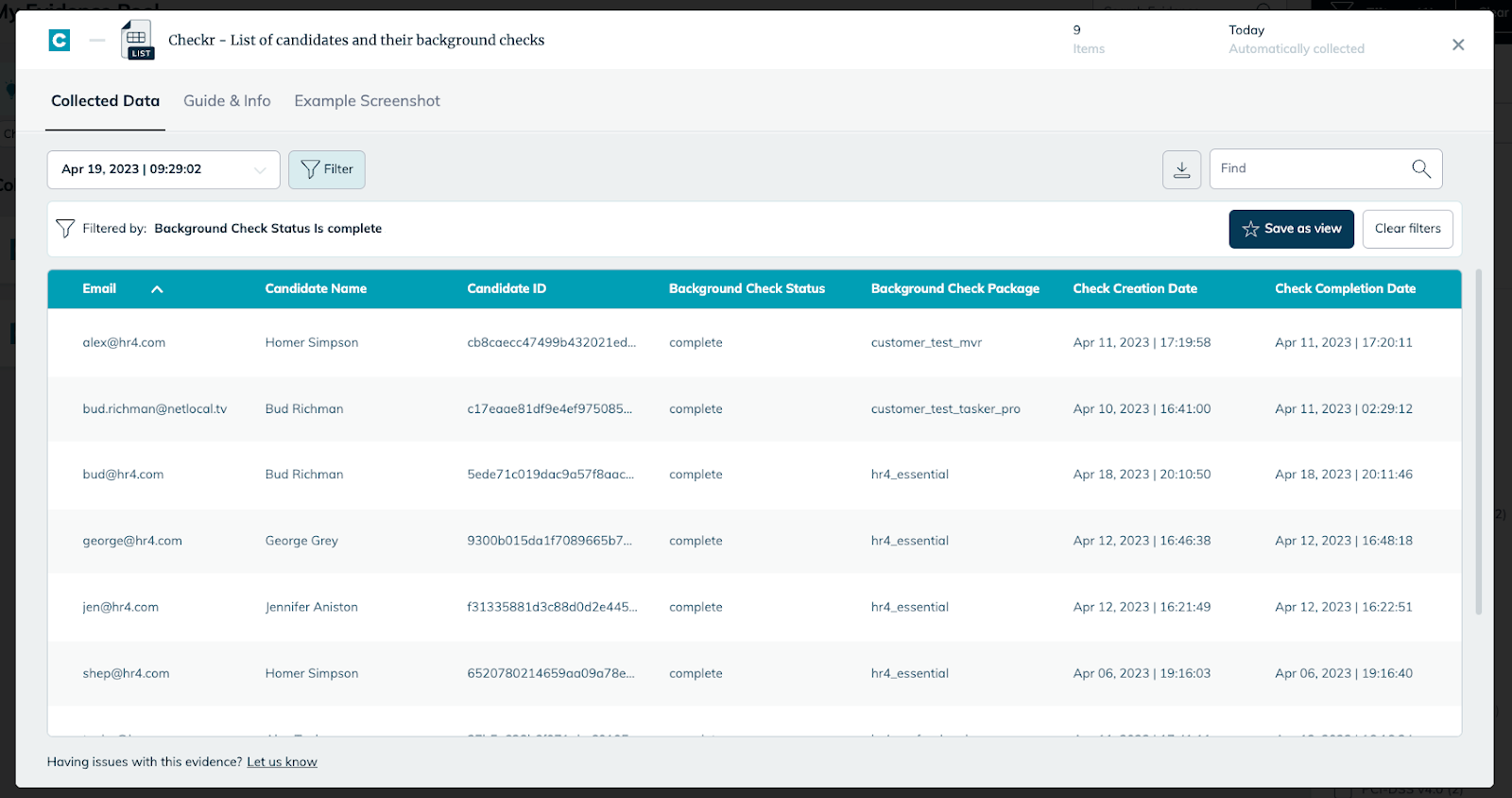Click the magnifier icon in Find box

(1421, 168)
